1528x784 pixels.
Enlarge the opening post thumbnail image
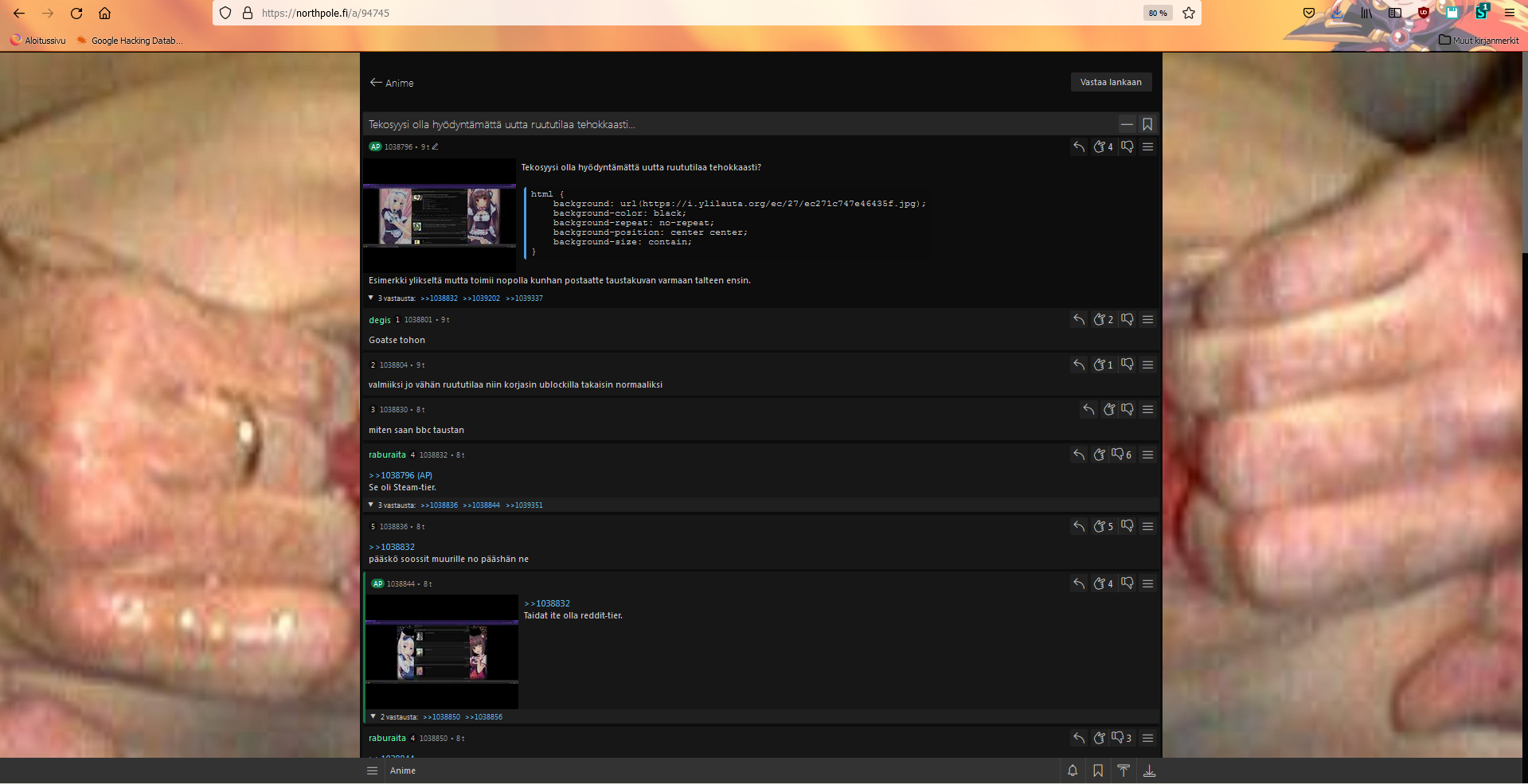pyautogui.click(x=440, y=216)
